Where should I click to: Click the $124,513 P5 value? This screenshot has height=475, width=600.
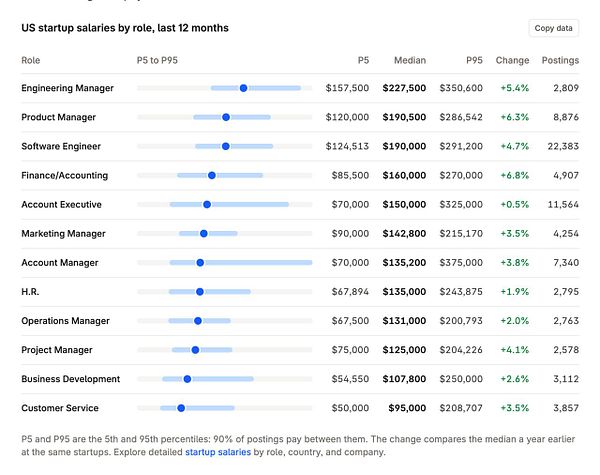pos(347,146)
